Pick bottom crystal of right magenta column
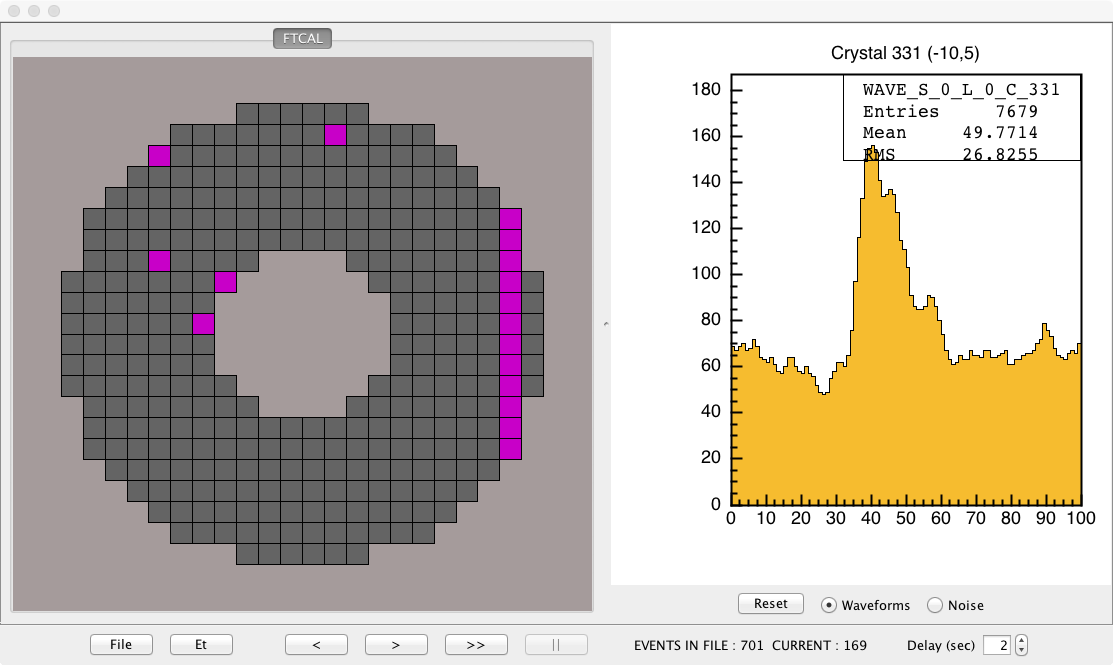Screen dimensions: 1113x665 (x=510, y=449)
